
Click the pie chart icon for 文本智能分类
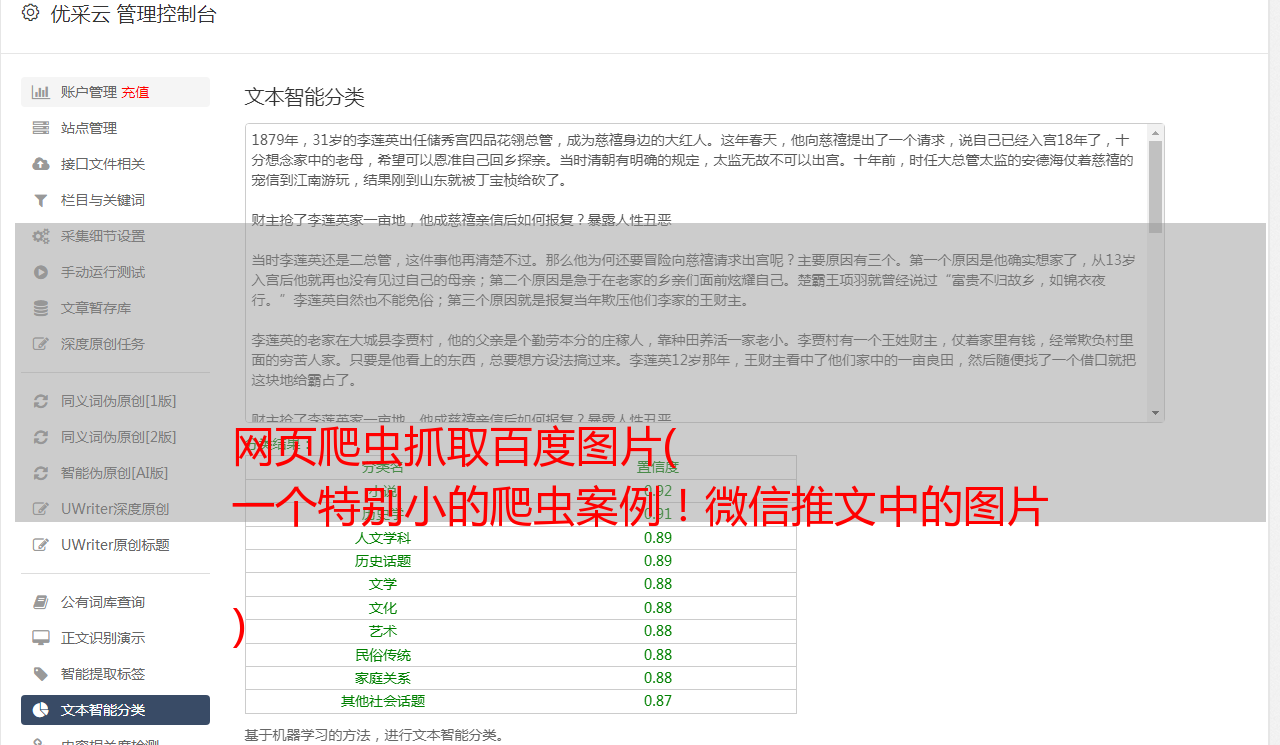(41, 710)
